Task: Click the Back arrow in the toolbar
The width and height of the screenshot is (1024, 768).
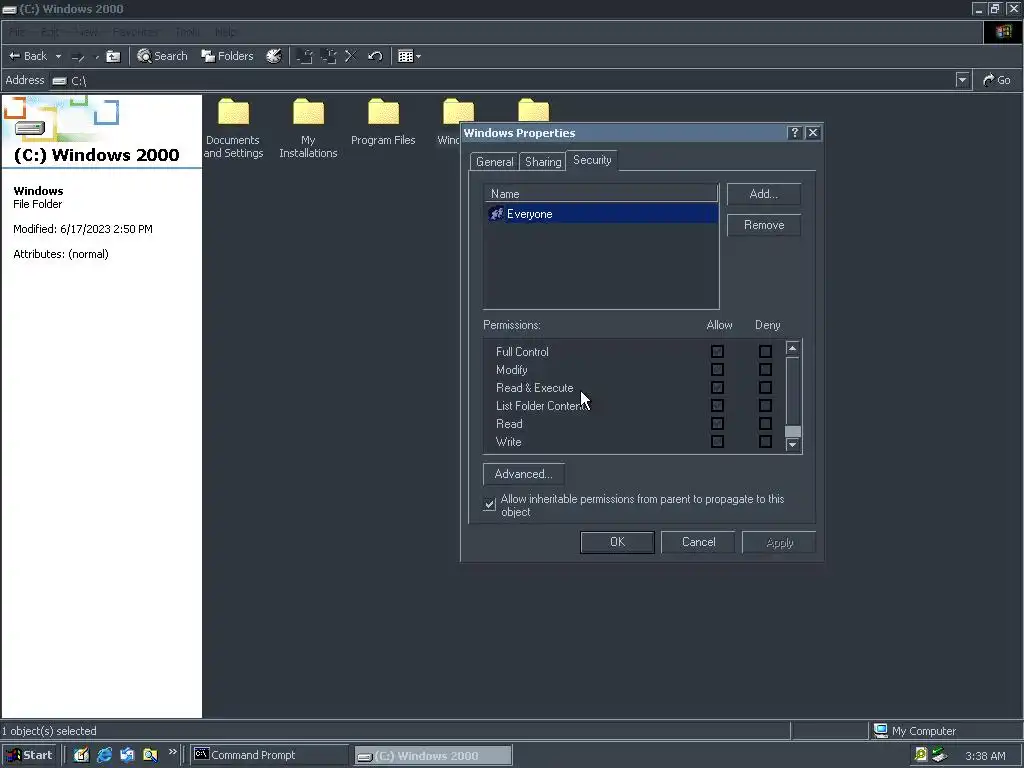Action: 27,56
